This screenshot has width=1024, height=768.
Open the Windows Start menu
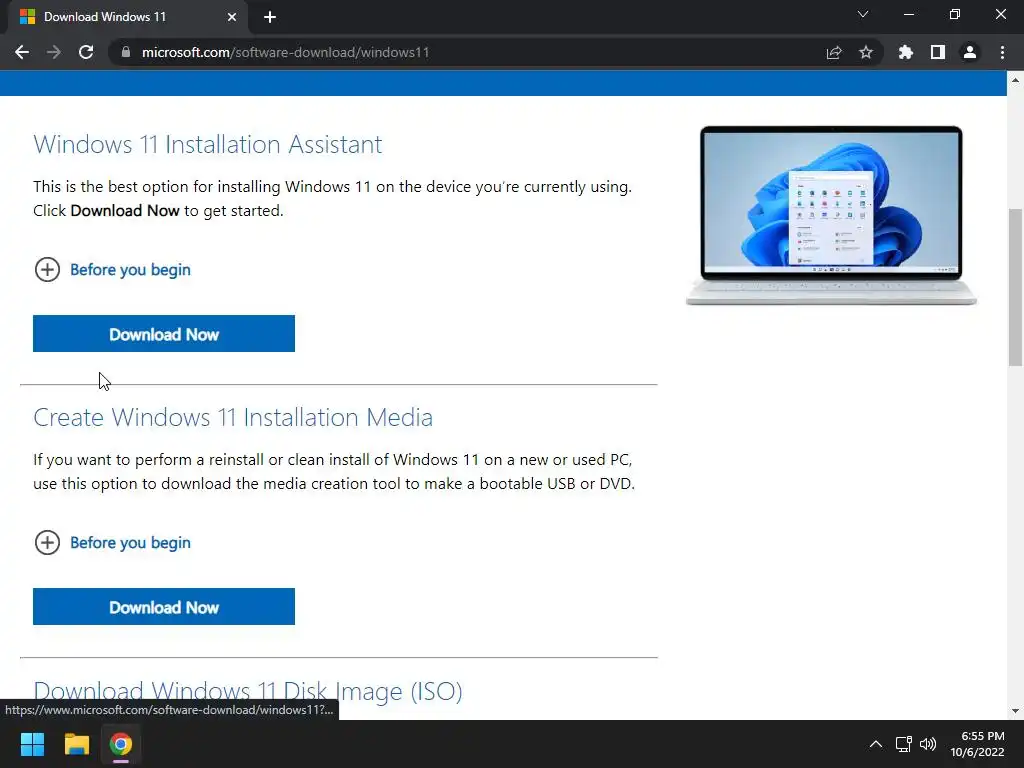tap(32, 744)
